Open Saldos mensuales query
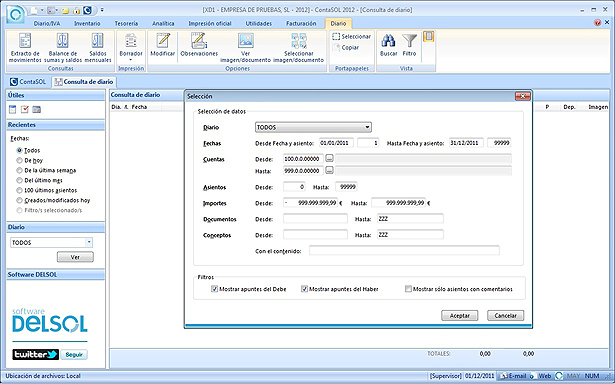The image size is (615, 384). 98,47
